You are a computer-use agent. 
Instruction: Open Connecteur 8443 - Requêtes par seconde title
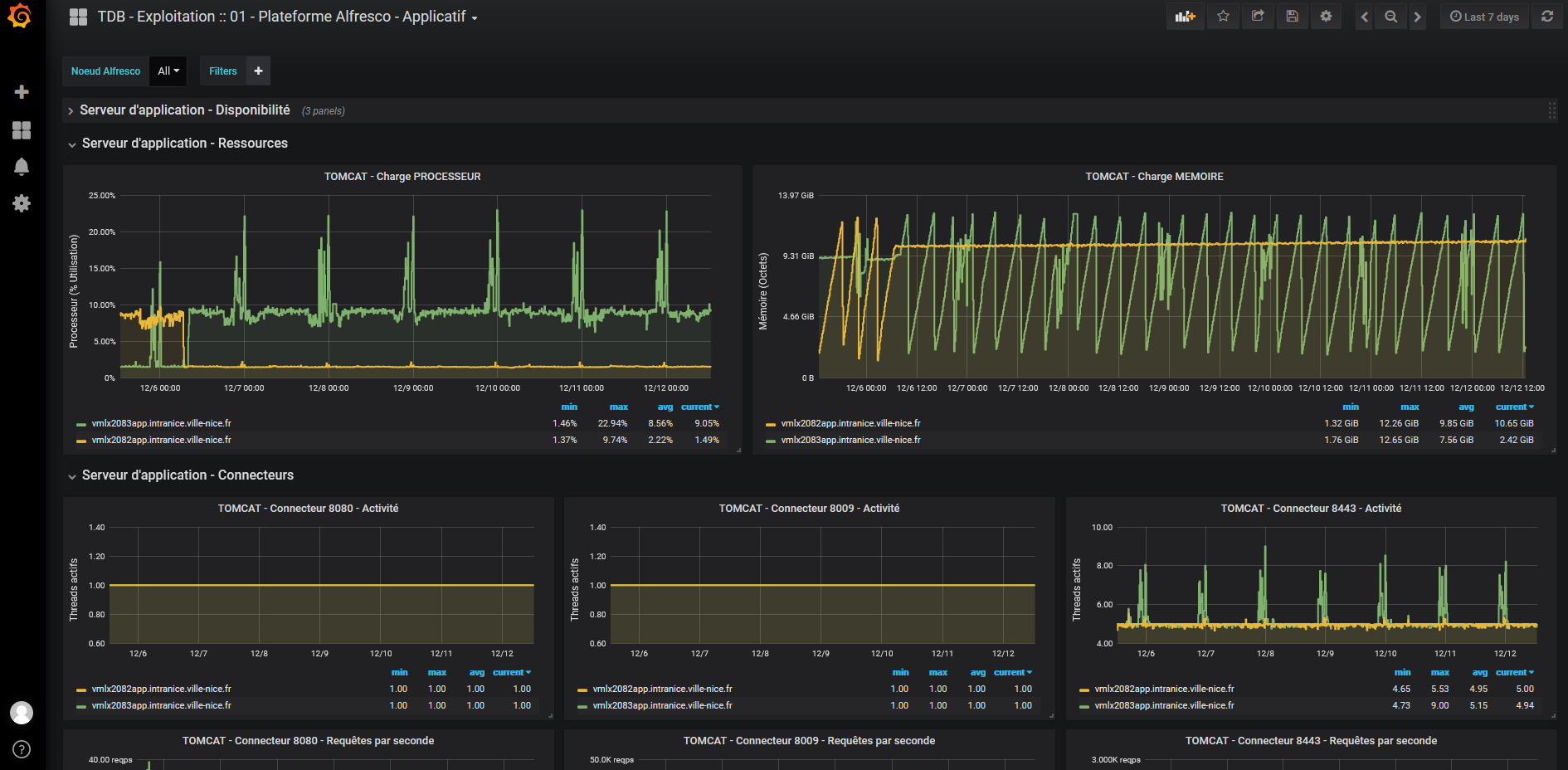coord(1311,741)
